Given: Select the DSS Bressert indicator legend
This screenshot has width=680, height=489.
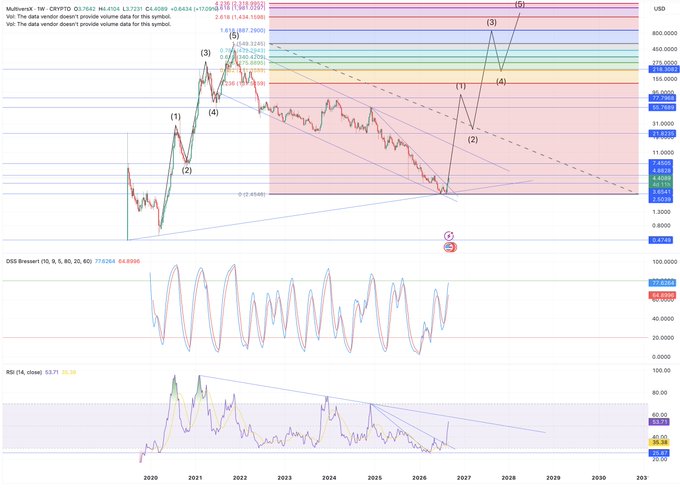Looking at the screenshot, I should pyautogui.click(x=49, y=261).
